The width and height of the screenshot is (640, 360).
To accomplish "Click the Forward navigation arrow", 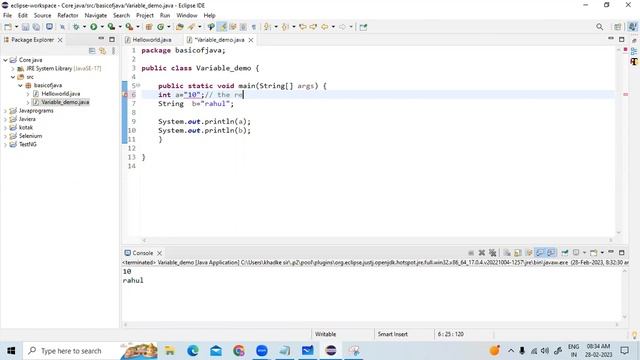I will click(x=342, y=27).
